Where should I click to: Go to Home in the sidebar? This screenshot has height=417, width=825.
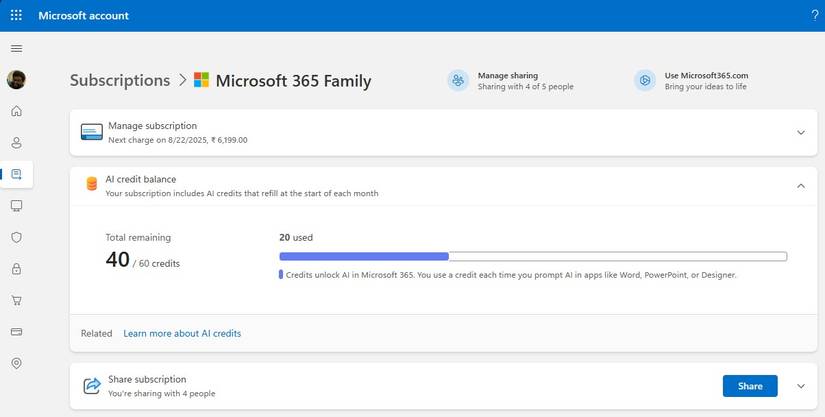click(16, 111)
